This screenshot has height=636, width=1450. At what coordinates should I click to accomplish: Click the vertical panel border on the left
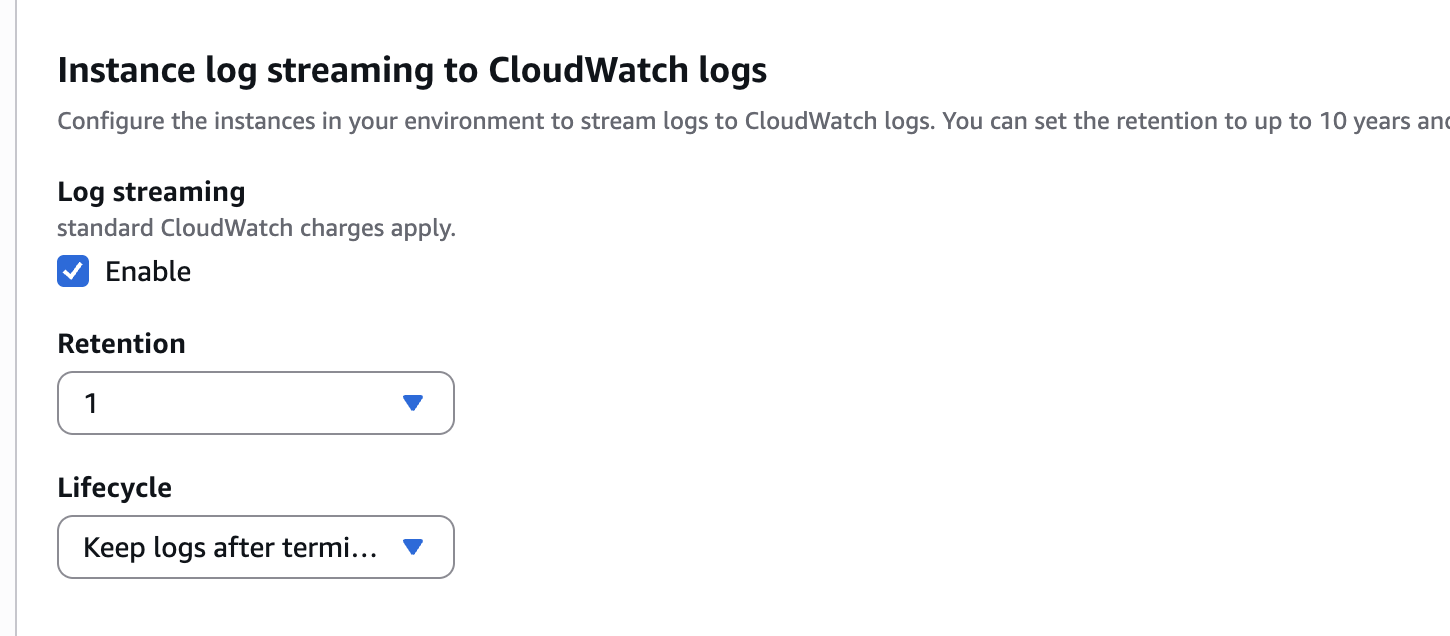17,318
